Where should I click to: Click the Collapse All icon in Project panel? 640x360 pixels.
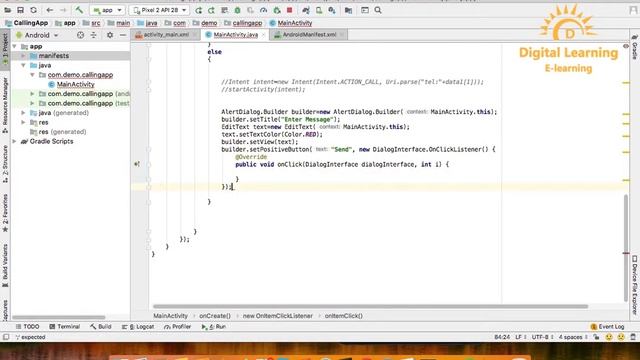93,36
